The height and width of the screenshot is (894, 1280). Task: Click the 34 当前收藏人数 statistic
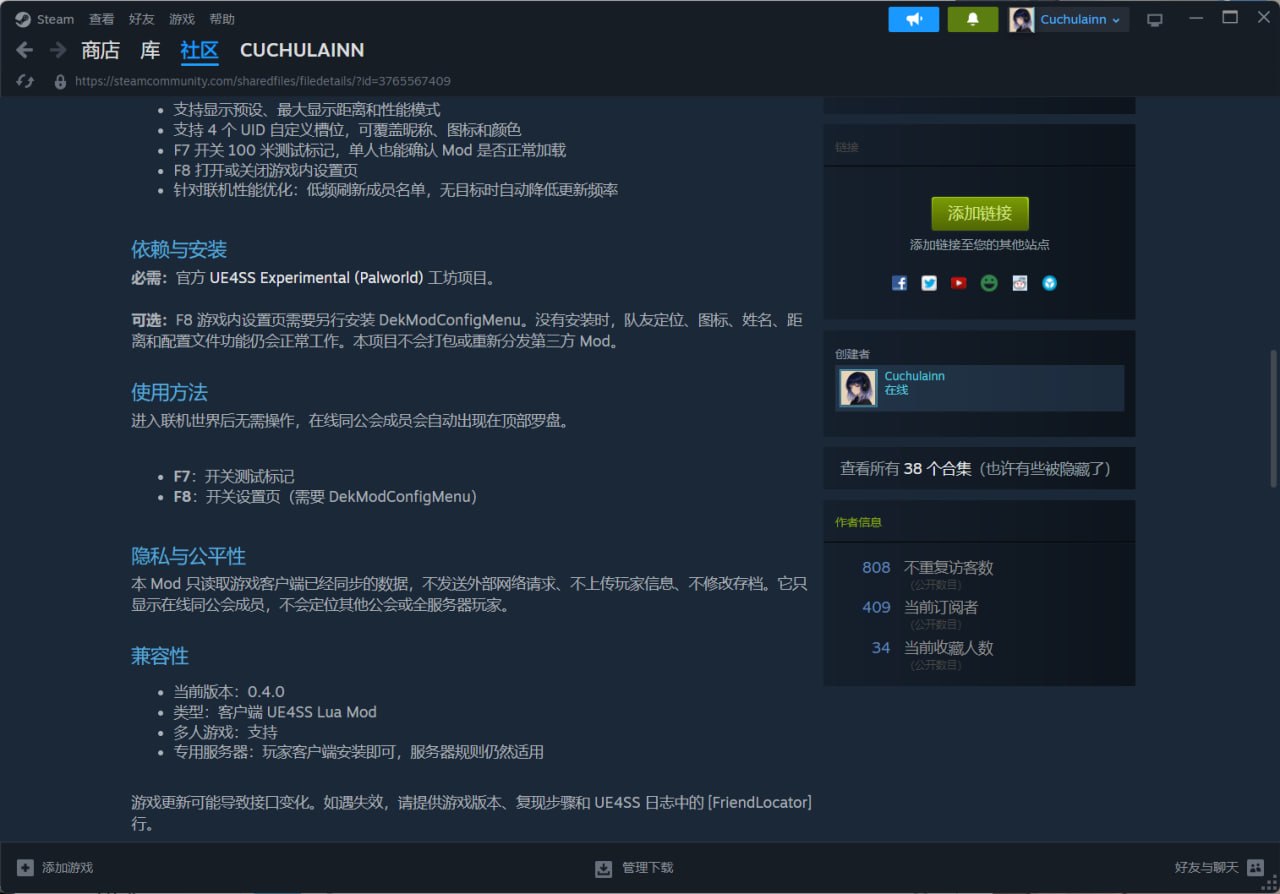tap(932, 648)
